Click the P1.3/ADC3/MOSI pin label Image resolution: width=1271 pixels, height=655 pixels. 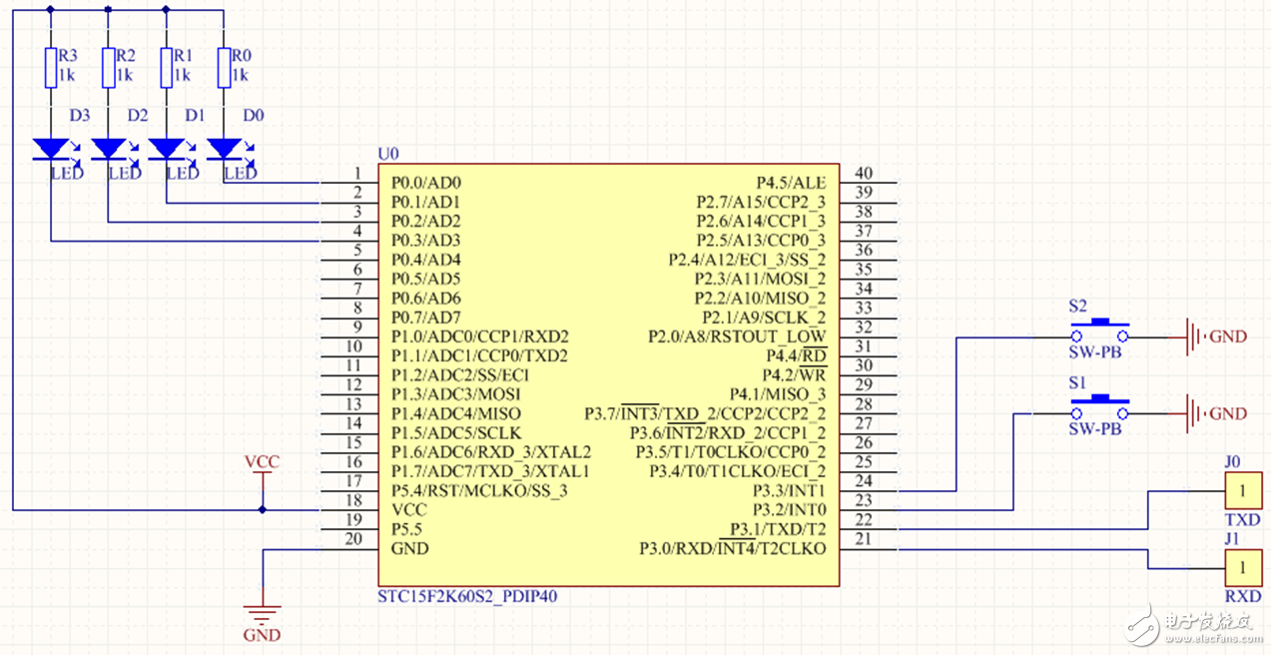point(456,395)
